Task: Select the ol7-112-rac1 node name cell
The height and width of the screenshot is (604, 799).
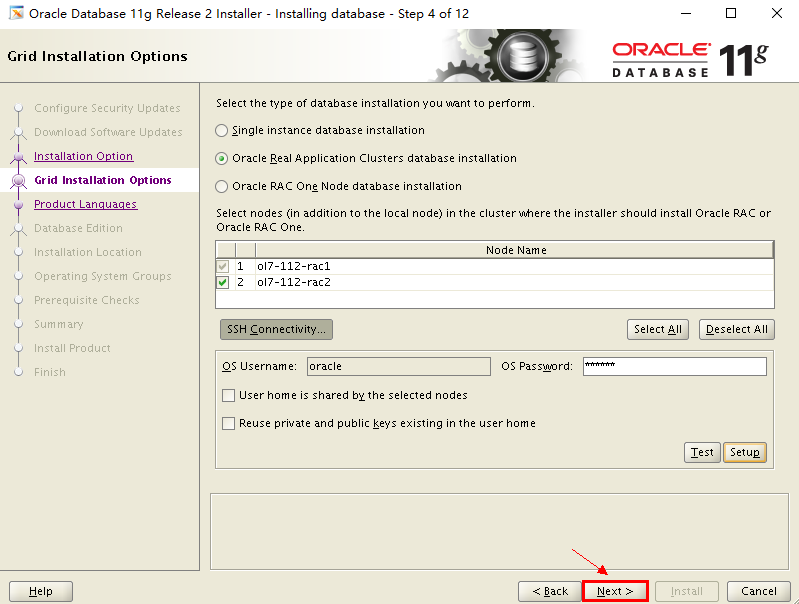Action: click(x=515, y=266)
